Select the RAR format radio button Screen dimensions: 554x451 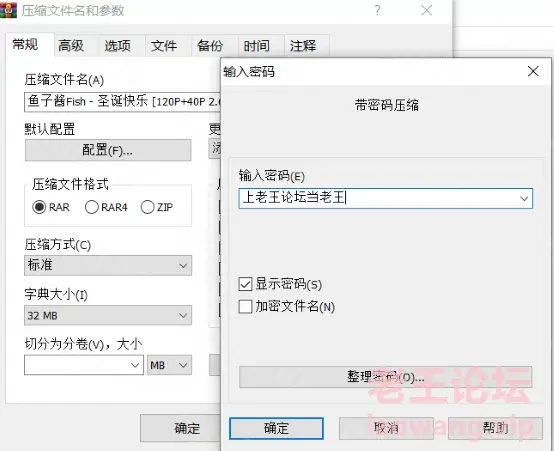[x=39, y=207]
